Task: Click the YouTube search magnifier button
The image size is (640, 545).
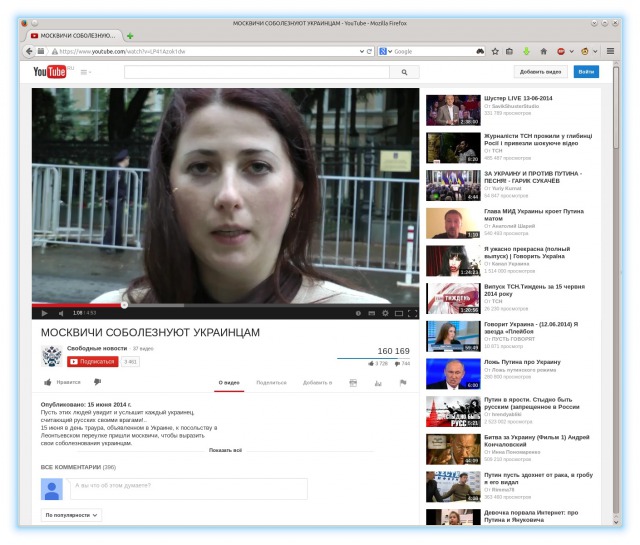Action: (404, 72)
